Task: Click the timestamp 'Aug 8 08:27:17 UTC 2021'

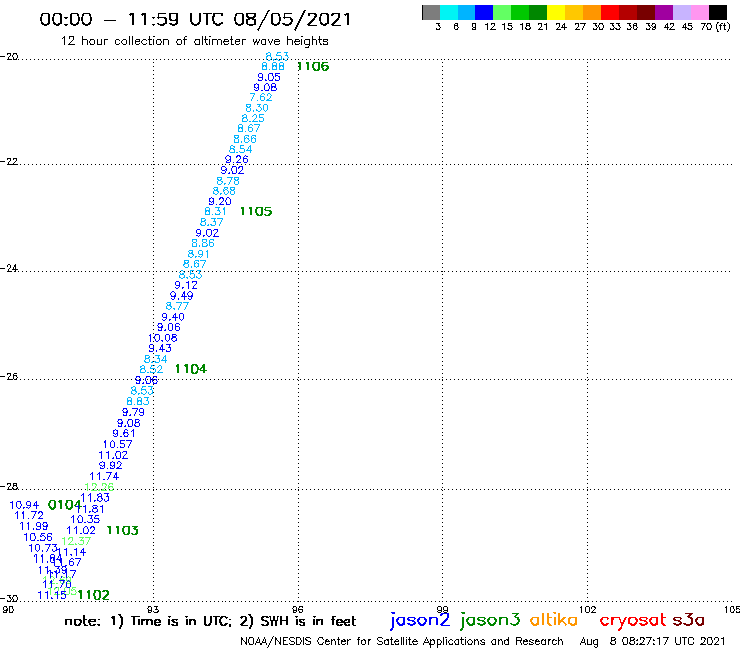Action: pyautogui.click(x=652, y=641)
